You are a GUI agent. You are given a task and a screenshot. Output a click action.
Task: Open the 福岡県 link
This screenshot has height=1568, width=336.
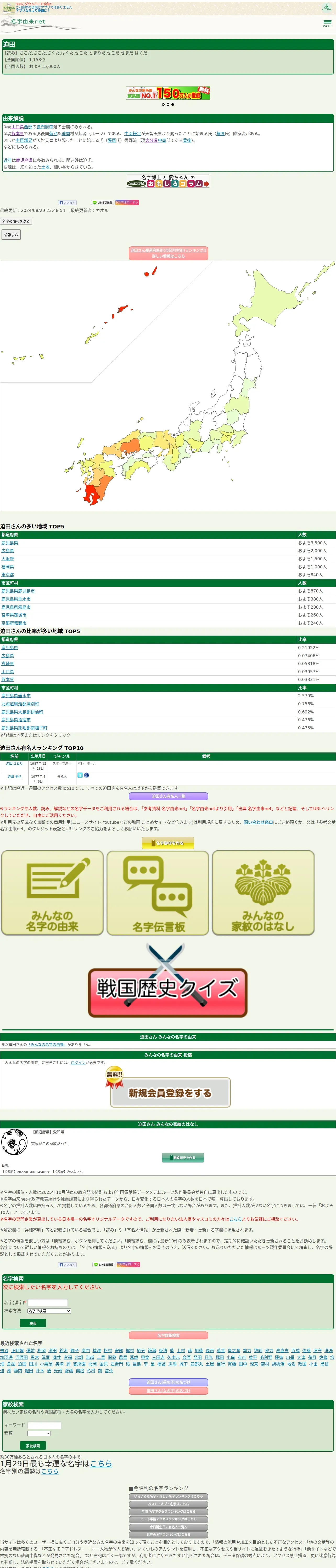pos(7,567)
